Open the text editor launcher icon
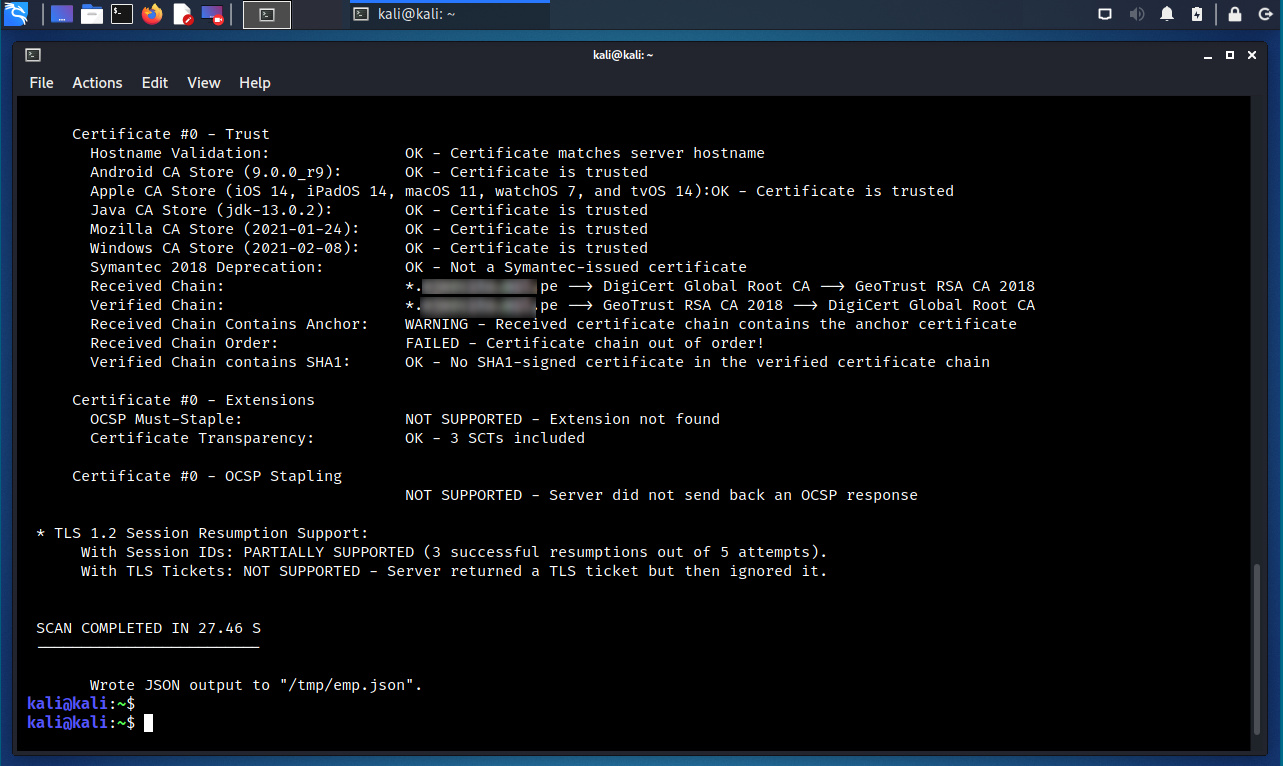Viewport: 1283px width, 766px height. click(182, 14)
